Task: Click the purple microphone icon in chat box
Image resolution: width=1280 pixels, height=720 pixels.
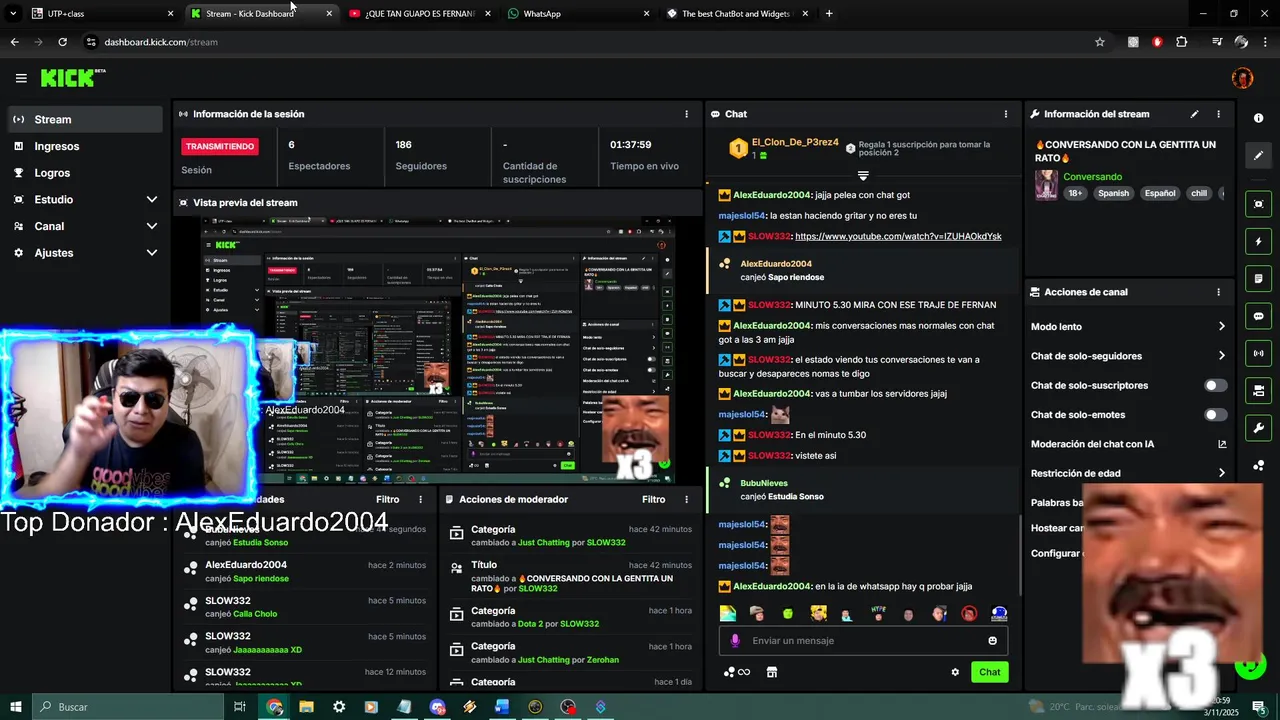Action: (x=735, y=640)
